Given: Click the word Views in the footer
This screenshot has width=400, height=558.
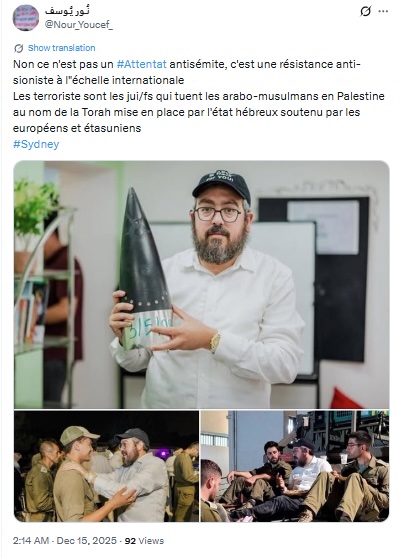Looking at the screenshot, I should pos(151,541).
